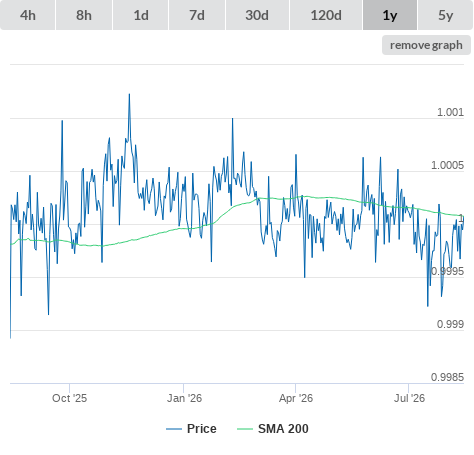Expand chart to 5y range
Screen dimensions: 474x455
tap(446, 15)
